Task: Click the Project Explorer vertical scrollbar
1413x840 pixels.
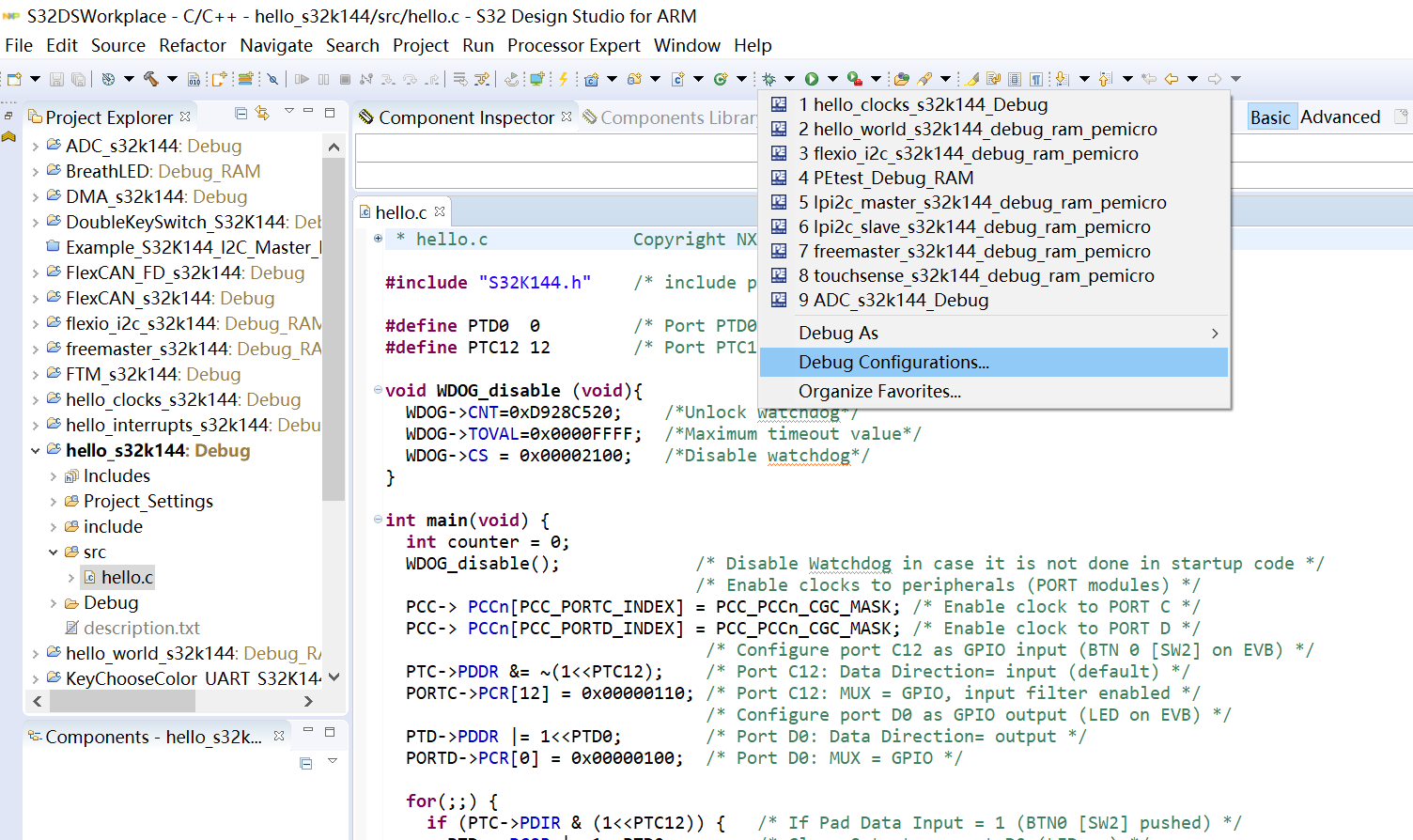Action: (x=334, y=329)
